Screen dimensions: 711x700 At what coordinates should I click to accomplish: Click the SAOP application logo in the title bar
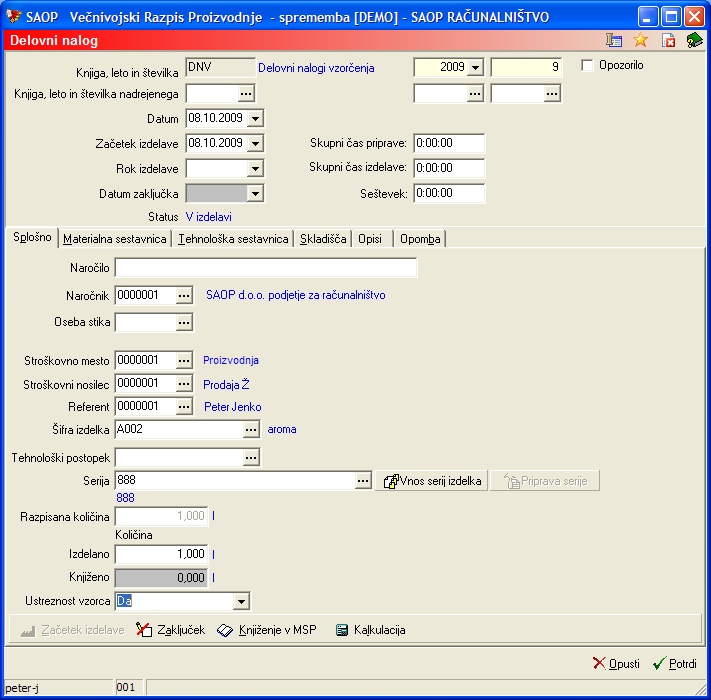coord(14,17)
